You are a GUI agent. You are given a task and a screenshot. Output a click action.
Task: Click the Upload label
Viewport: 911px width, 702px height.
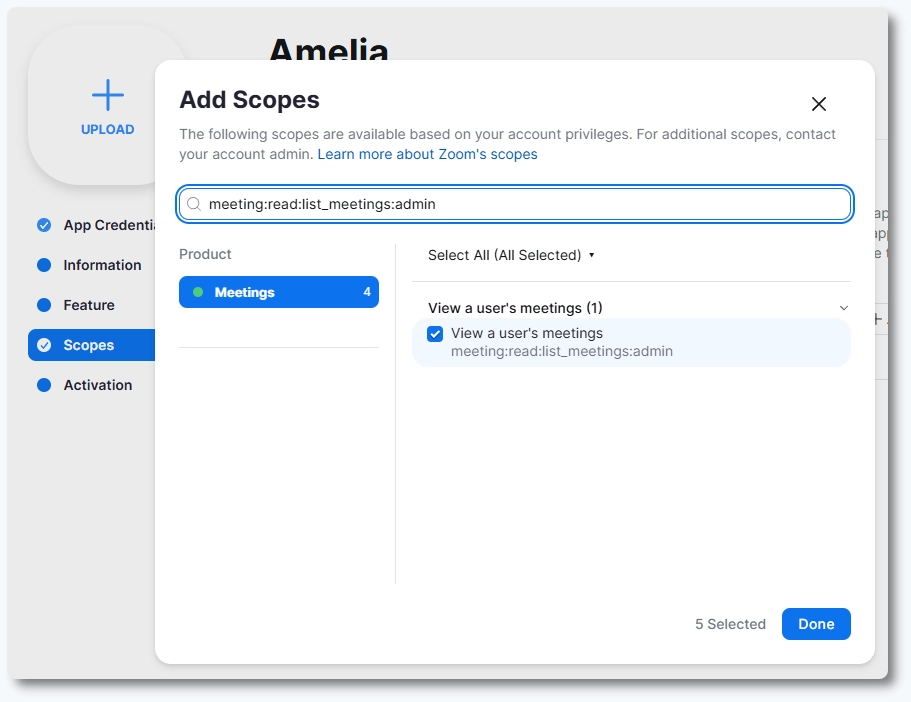(108, 129)
